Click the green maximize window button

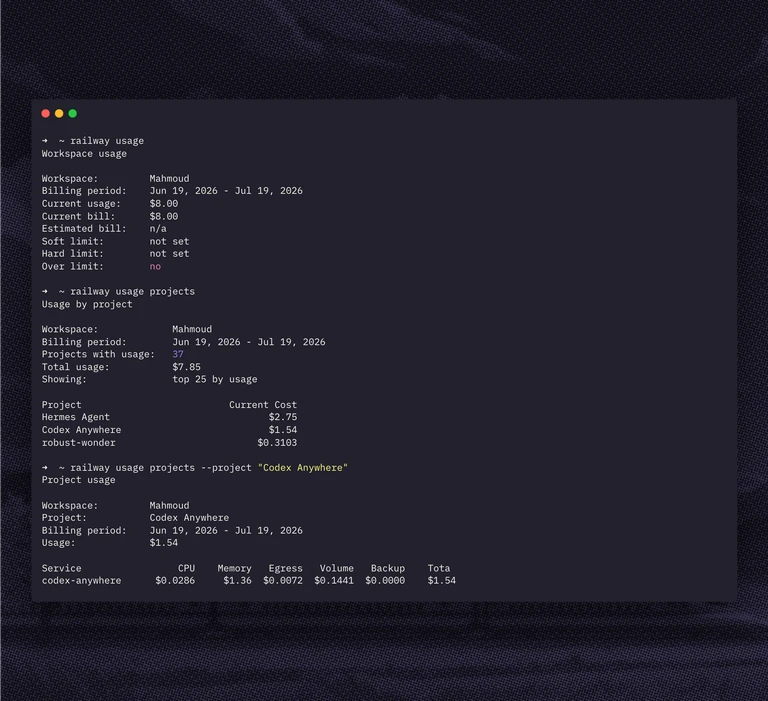click(72, 114)
